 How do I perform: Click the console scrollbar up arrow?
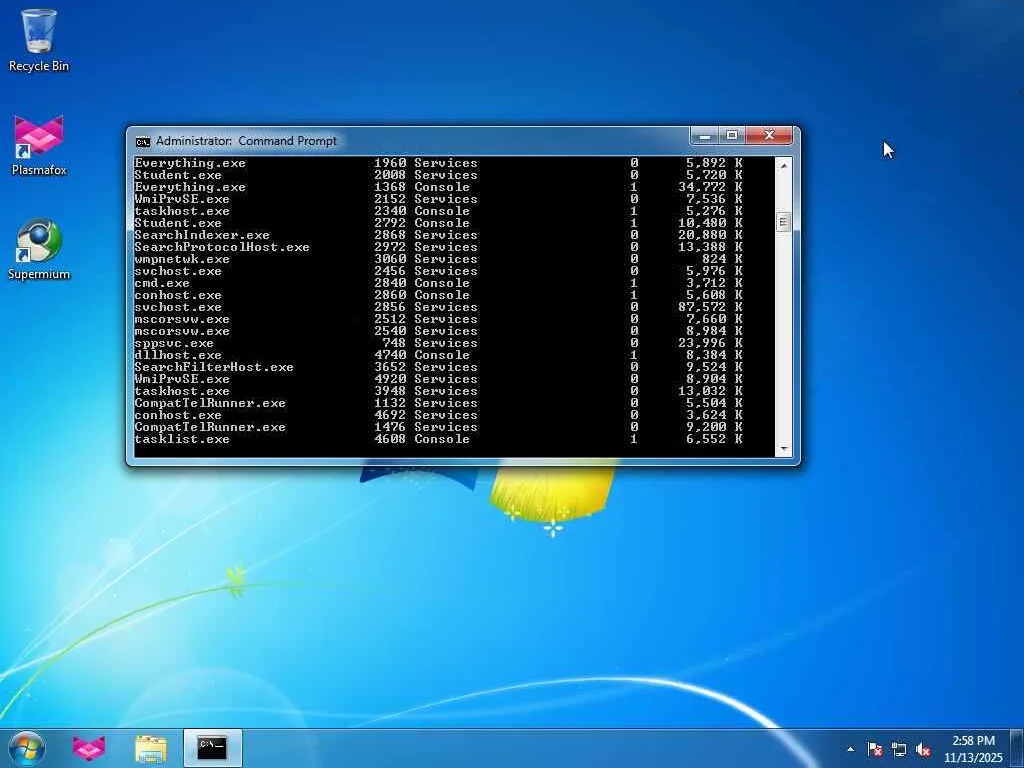[784, 165]
